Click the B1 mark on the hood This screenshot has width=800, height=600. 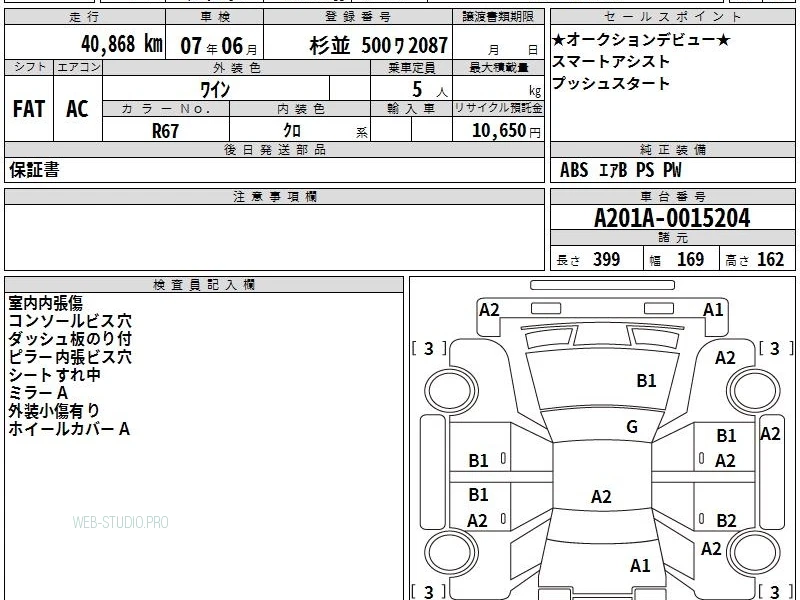tap(646, 381)
